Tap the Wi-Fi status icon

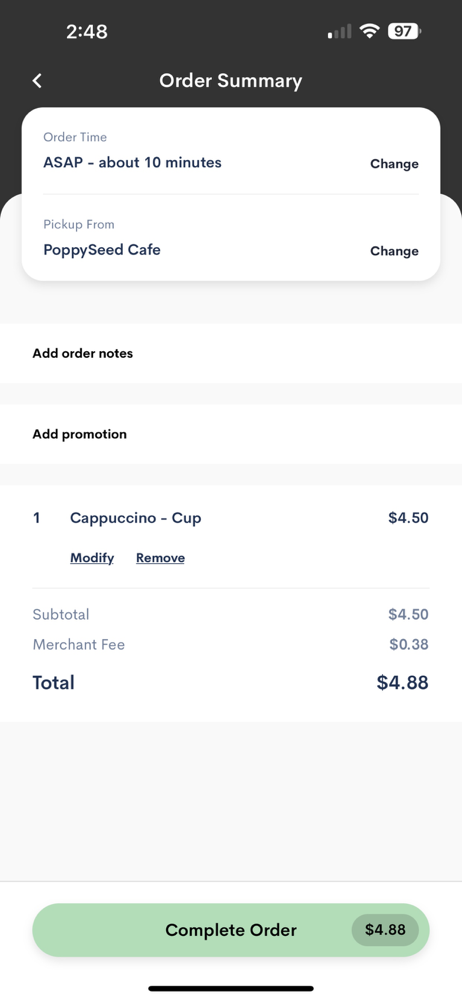[369, 31]
